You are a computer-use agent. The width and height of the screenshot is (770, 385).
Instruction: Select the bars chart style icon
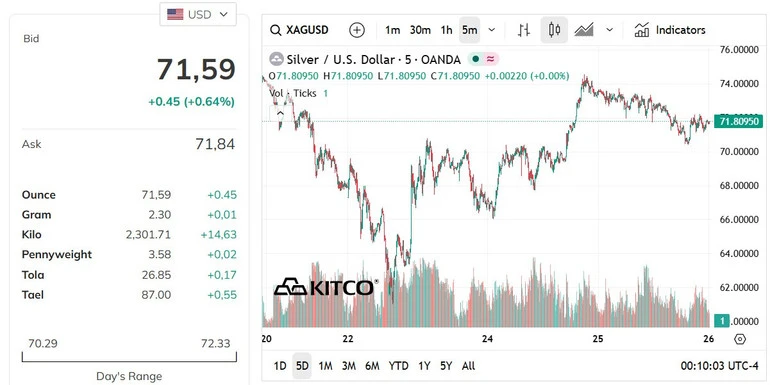[524, 30]
